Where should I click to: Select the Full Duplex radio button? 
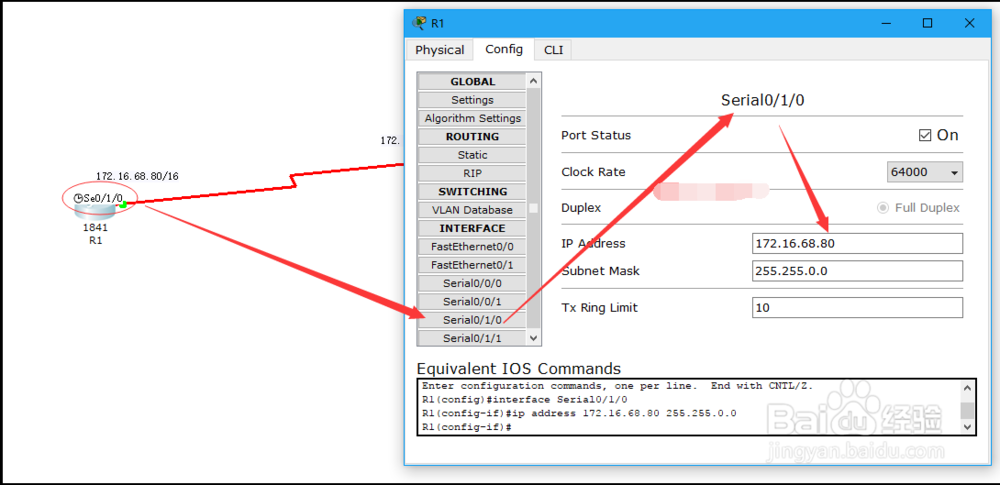click(883, 208)
